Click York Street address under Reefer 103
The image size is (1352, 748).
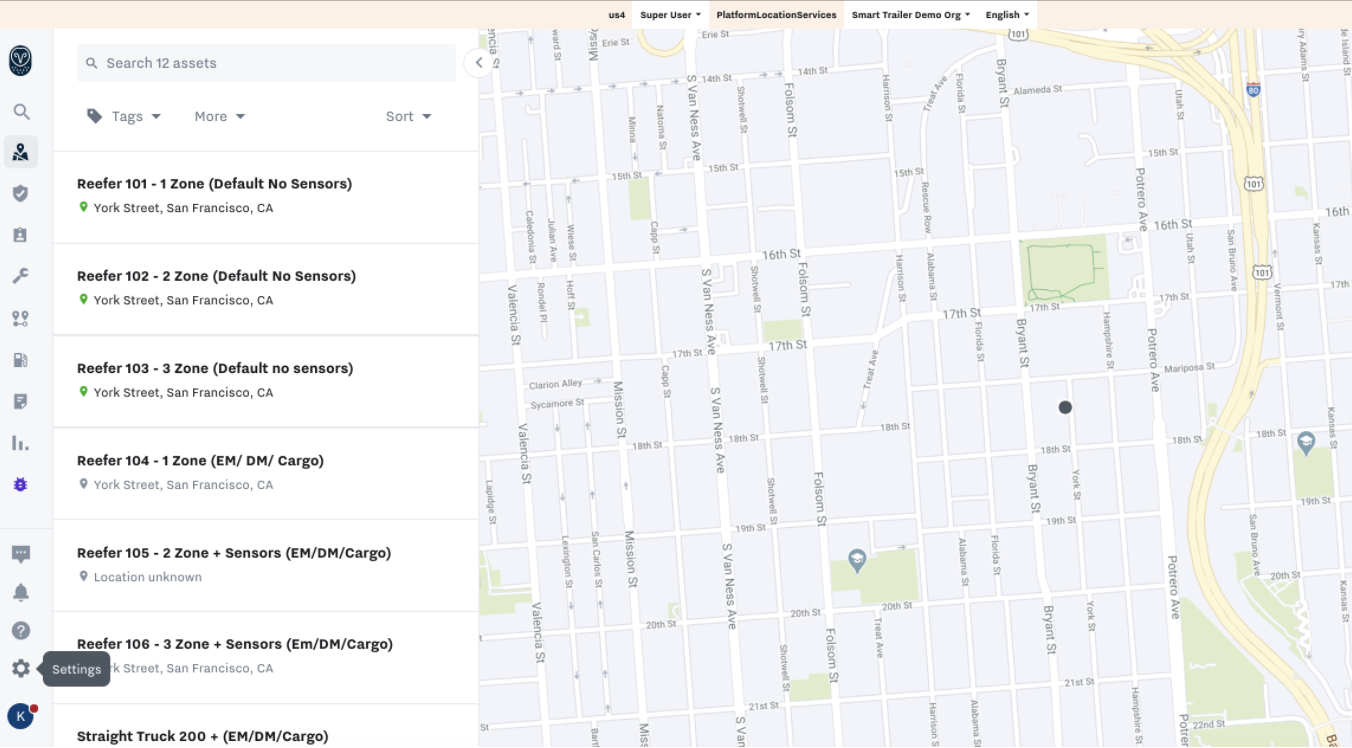click(x=183, y=392)
